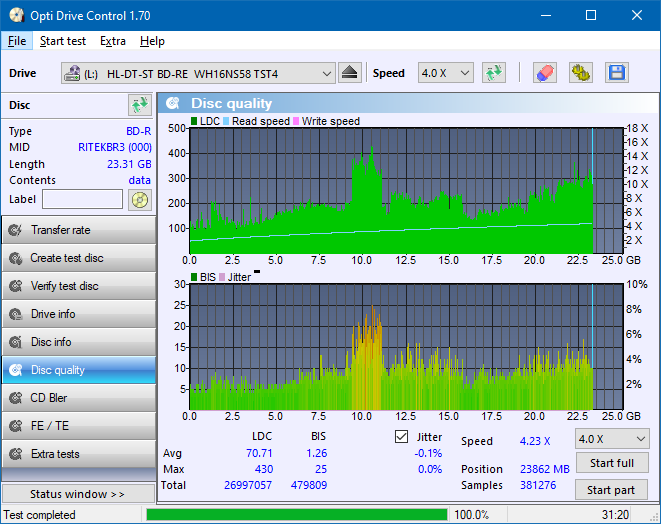The width and height of the screenshot is (661, 524).
Task: Click the disc icon beside the Label field
Action: coord(140,199)
